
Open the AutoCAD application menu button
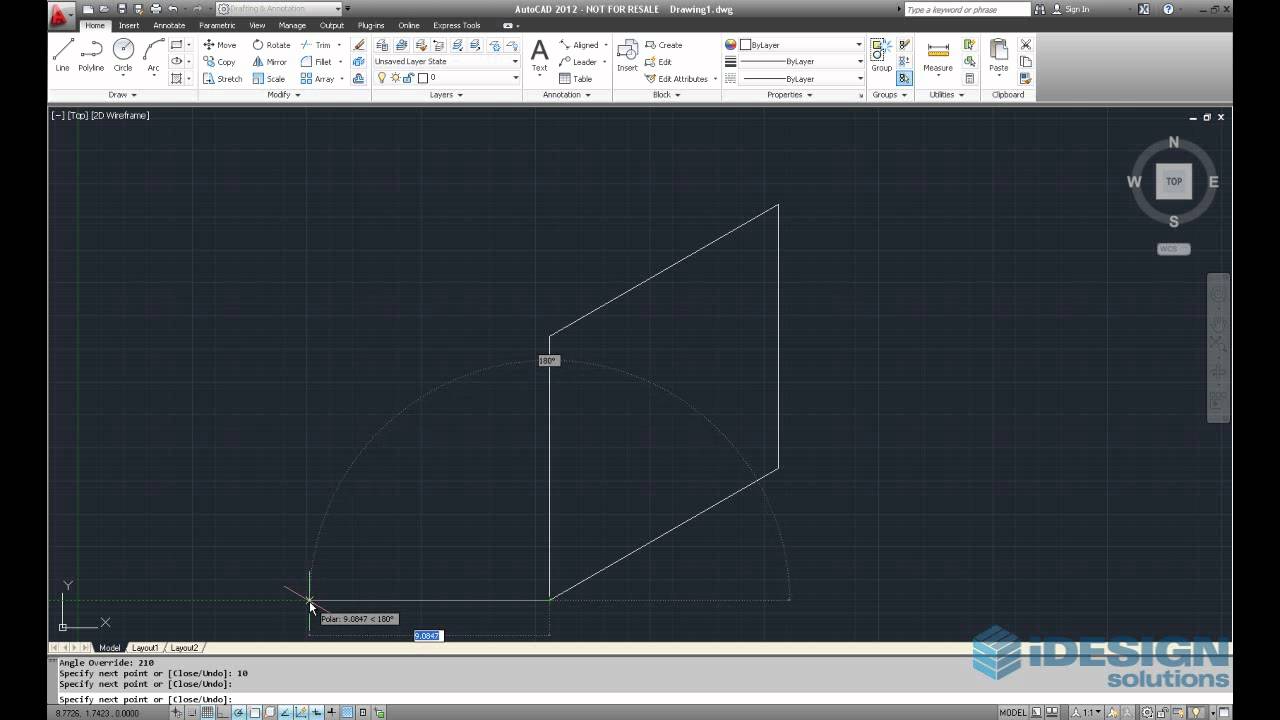point(61,14)
